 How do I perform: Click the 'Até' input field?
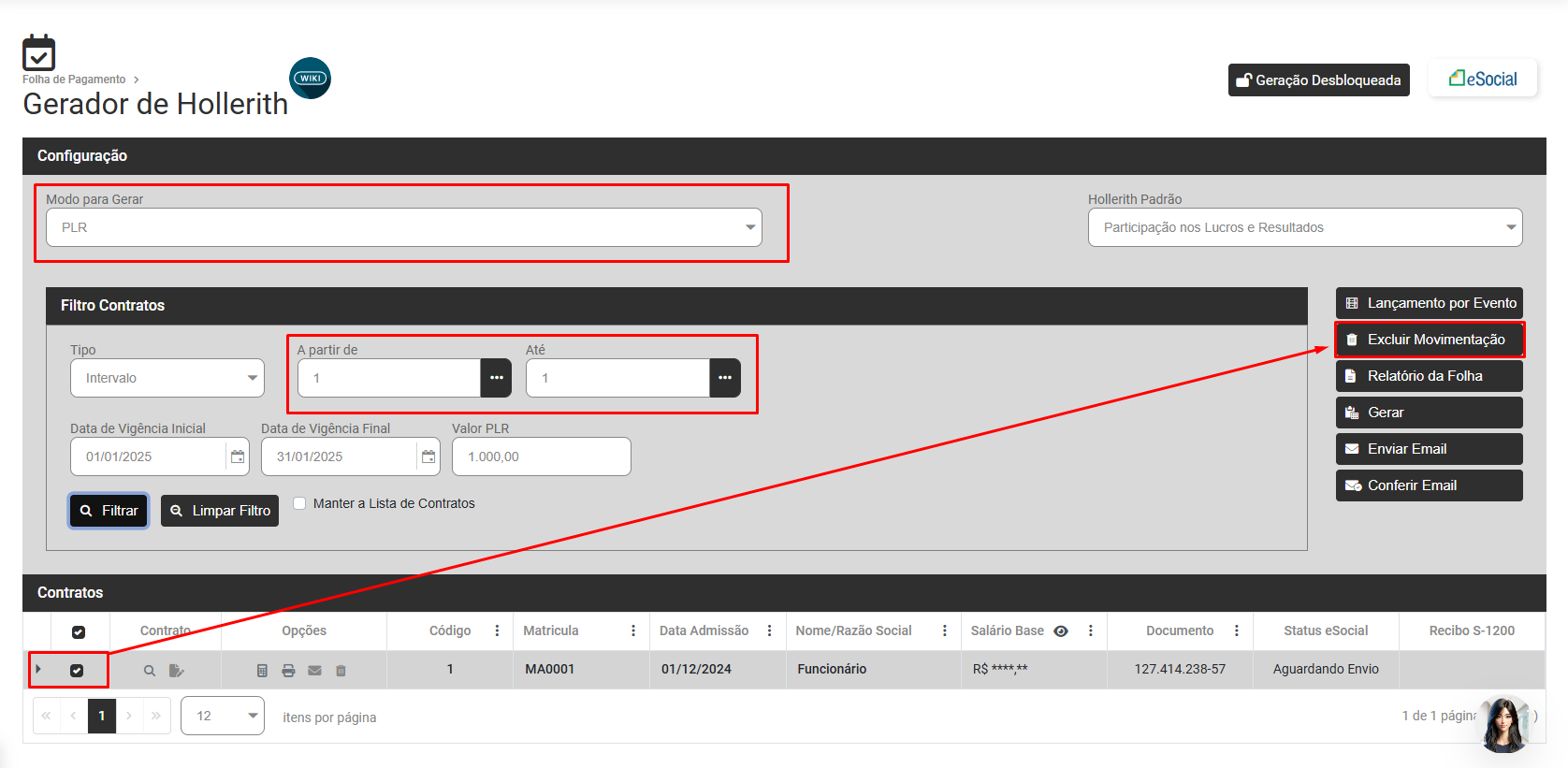point(617,378)
